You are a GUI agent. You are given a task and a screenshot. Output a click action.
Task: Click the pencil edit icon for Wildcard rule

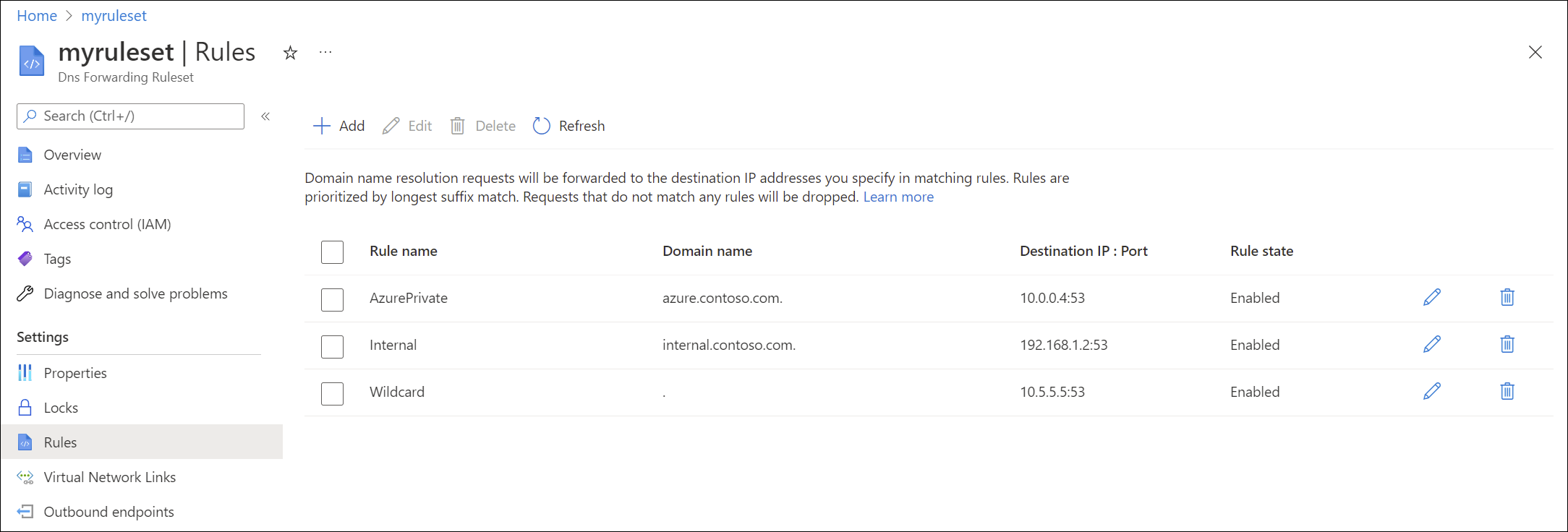pyautogui.click(x=1432, y=391)
